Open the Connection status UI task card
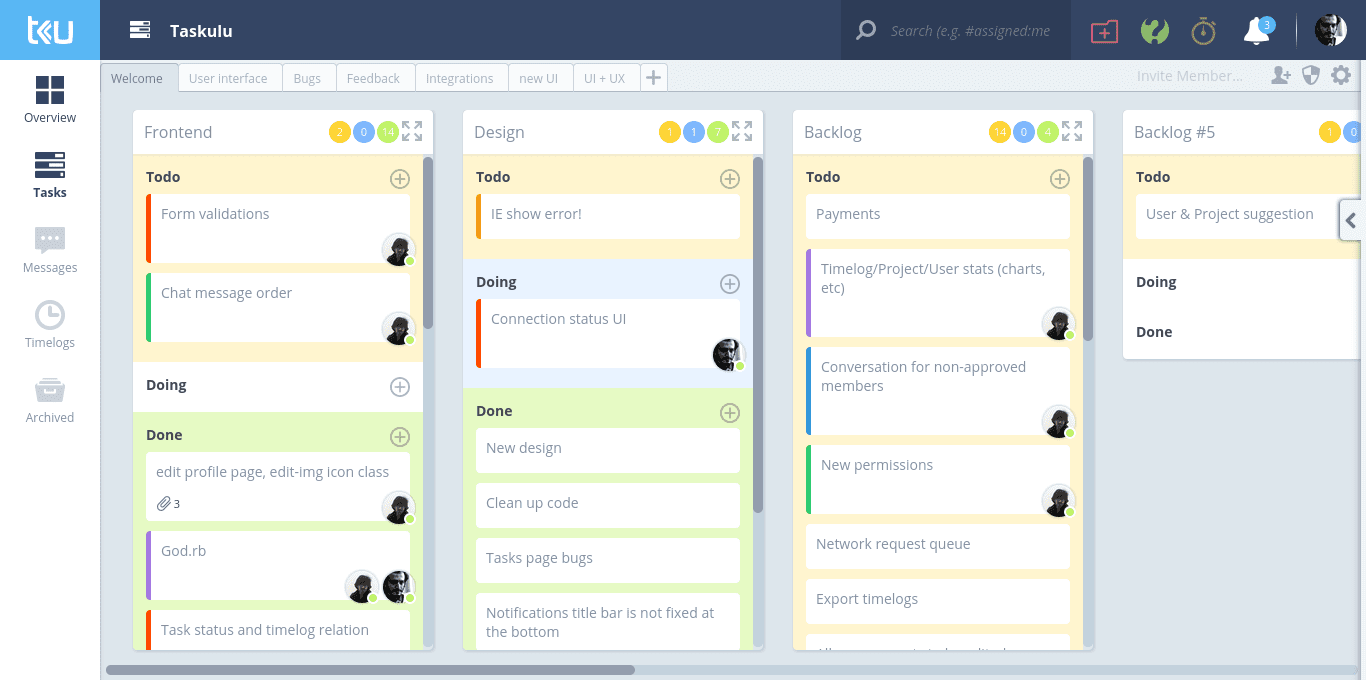The width and height of the screenshot is (1366, 680). 608,333
